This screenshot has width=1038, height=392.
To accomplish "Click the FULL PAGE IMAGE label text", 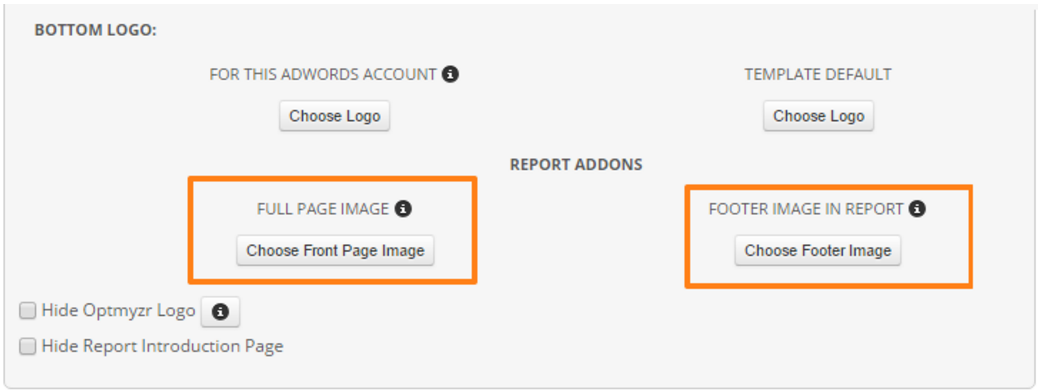I will 323,209.
